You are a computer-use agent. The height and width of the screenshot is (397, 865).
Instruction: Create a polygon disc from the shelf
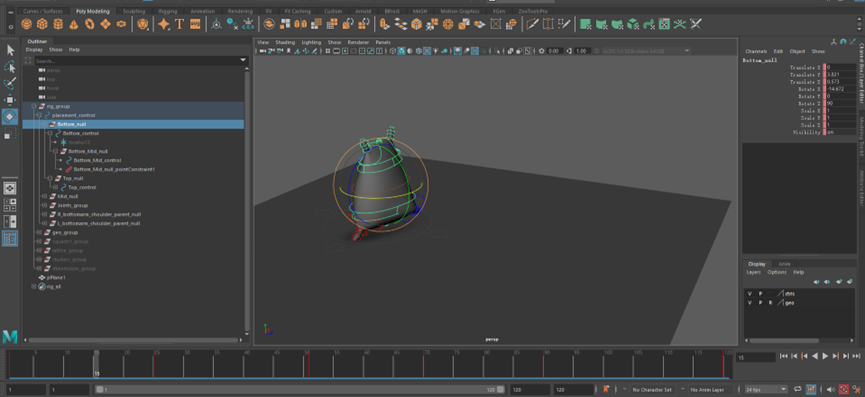pos(121,24)
